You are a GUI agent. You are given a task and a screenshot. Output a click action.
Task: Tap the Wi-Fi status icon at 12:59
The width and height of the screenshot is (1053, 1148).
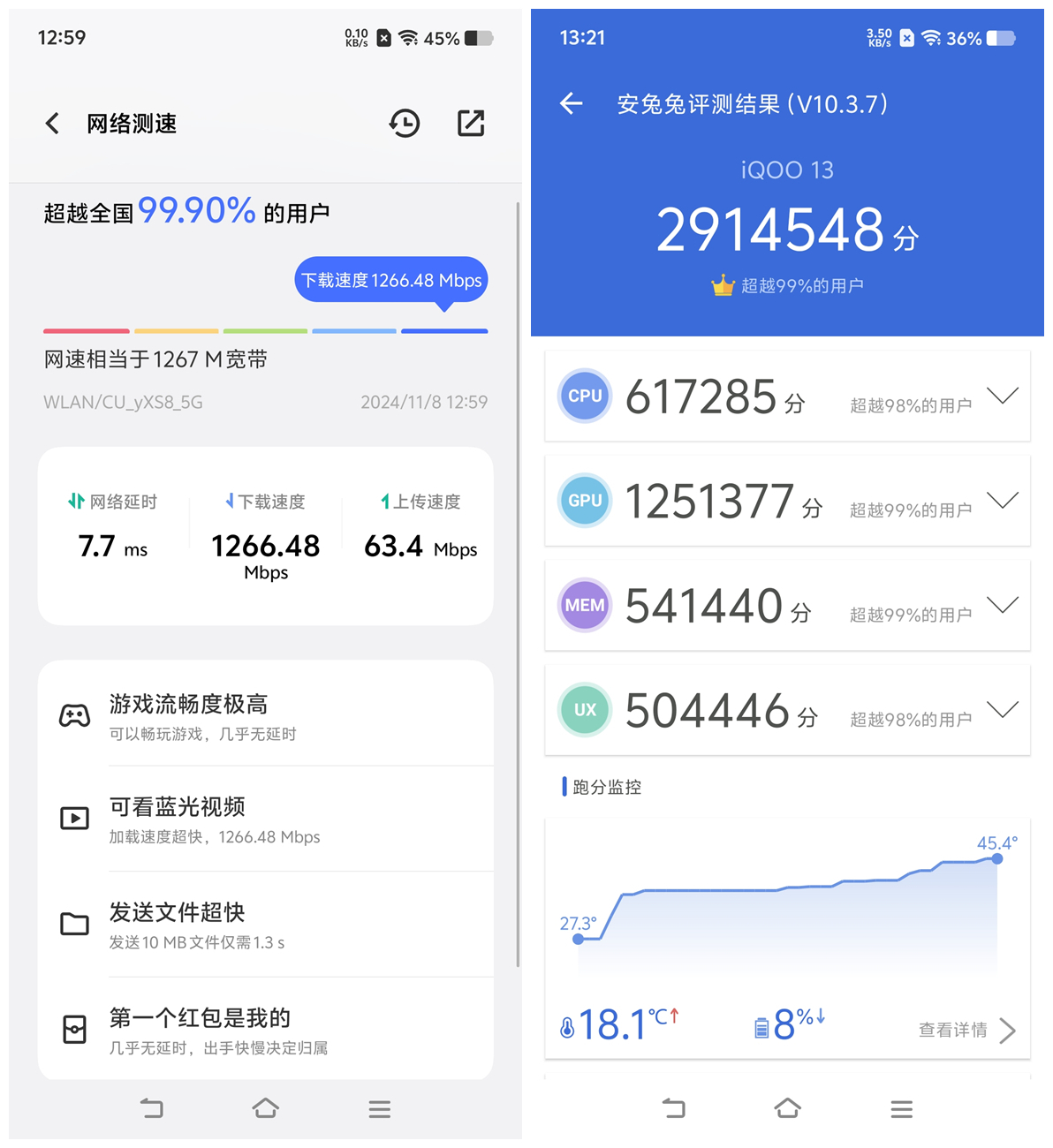click(408, 38)
